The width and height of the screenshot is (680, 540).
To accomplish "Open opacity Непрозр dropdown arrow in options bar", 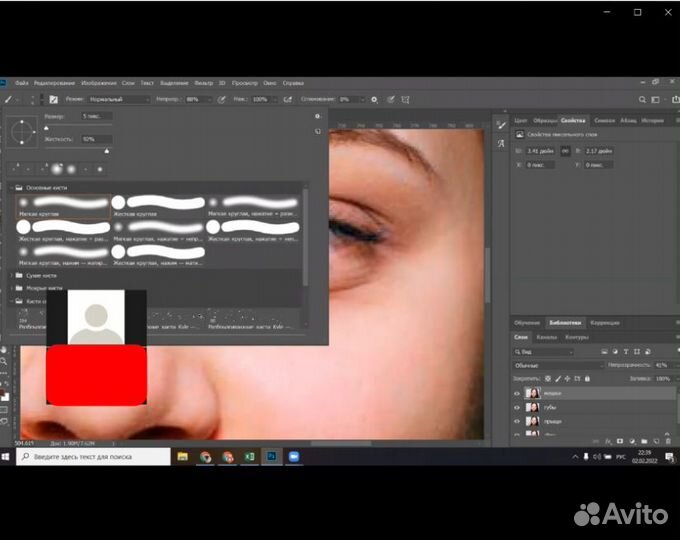I will pos(209,100).
